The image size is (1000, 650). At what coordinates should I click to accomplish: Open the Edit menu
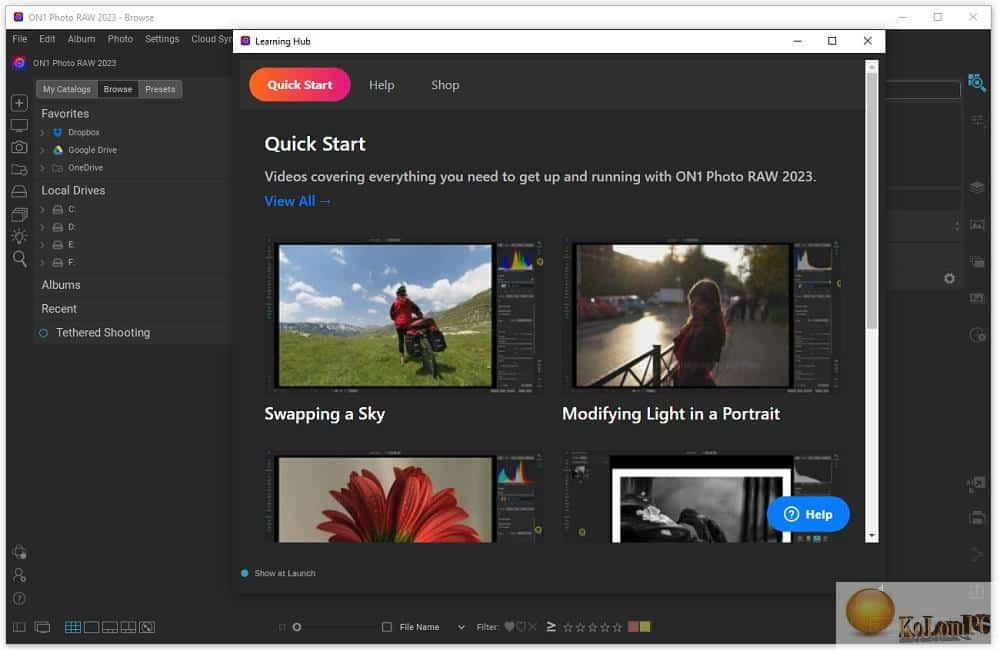47,39
